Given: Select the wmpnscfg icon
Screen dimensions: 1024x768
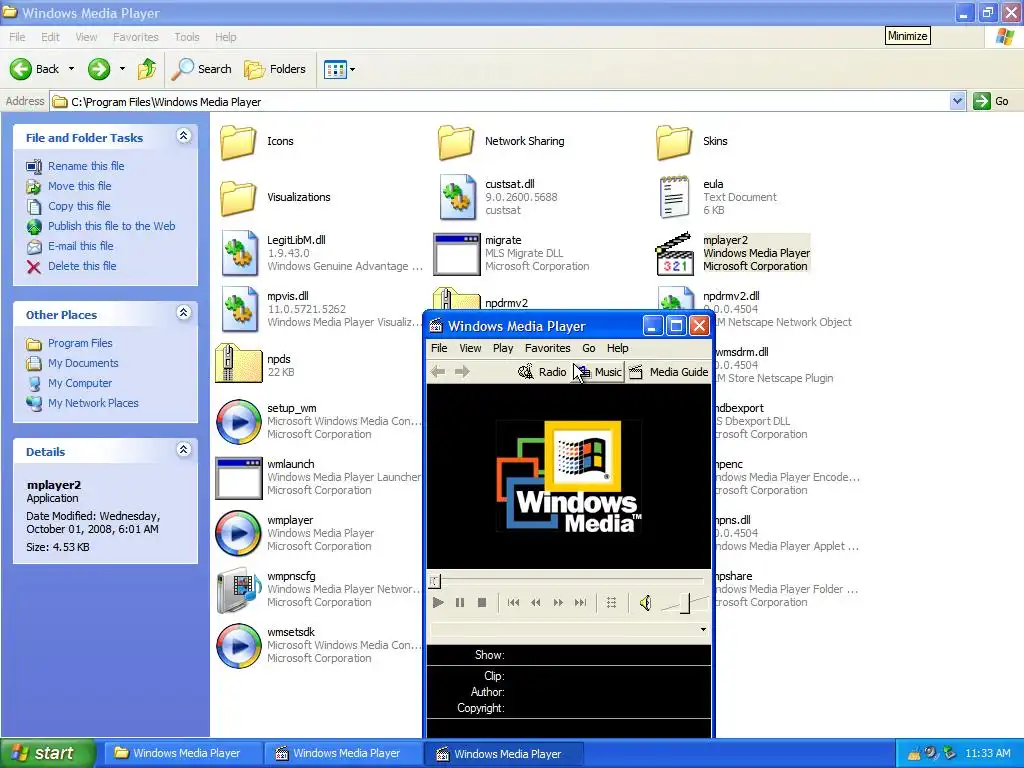Looking at the screenshot, I should tap(238, 589).
